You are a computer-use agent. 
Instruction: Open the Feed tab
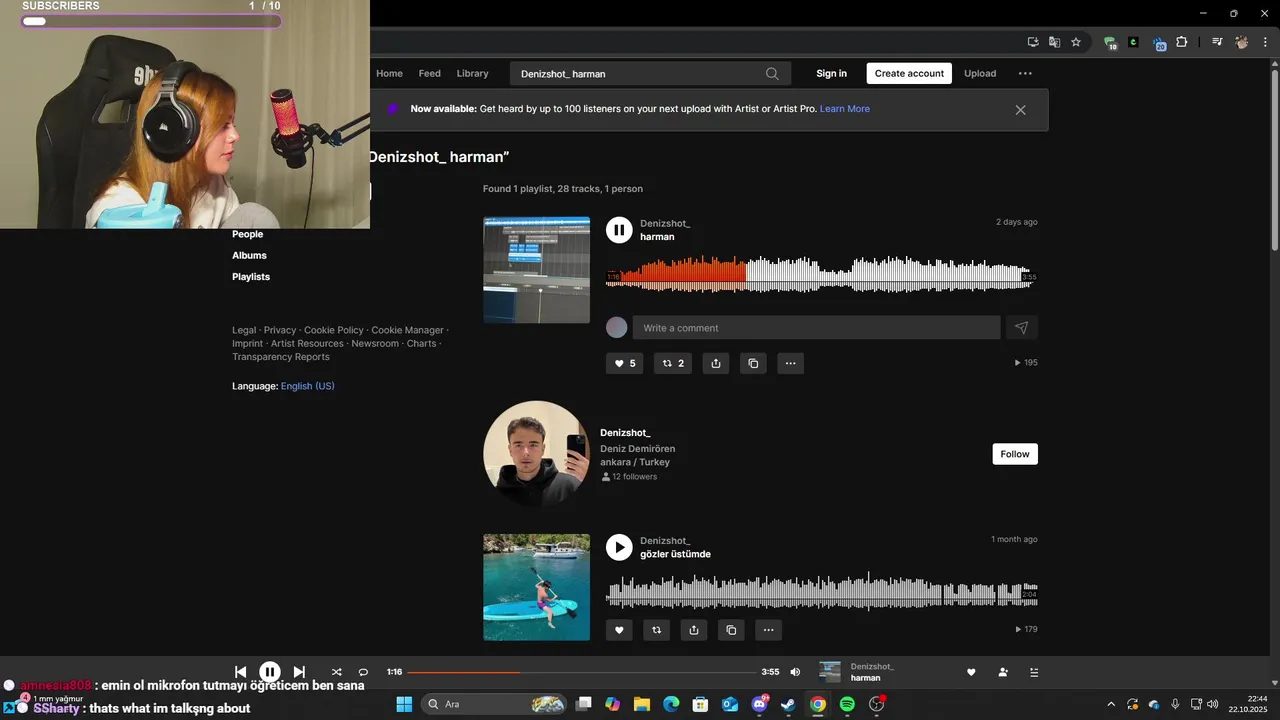(x=430, y=73)
